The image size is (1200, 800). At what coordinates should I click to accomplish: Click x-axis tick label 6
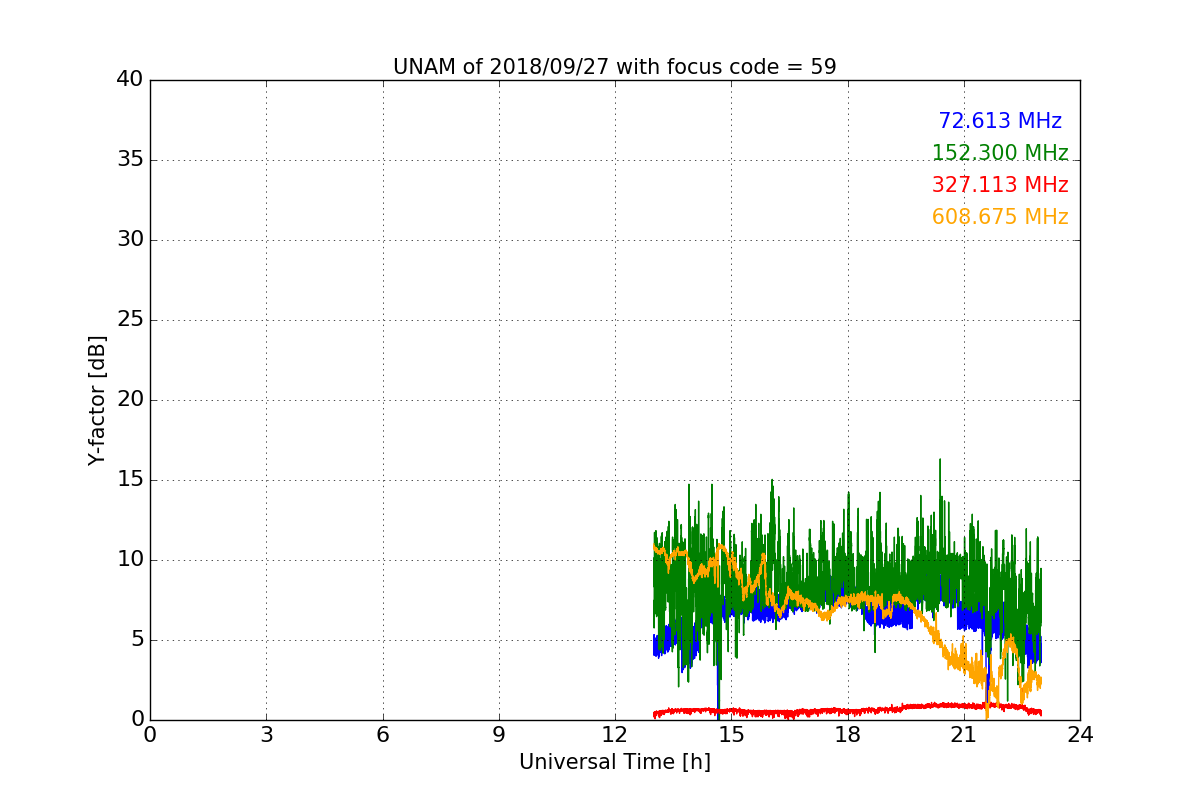tap(382, 735)
